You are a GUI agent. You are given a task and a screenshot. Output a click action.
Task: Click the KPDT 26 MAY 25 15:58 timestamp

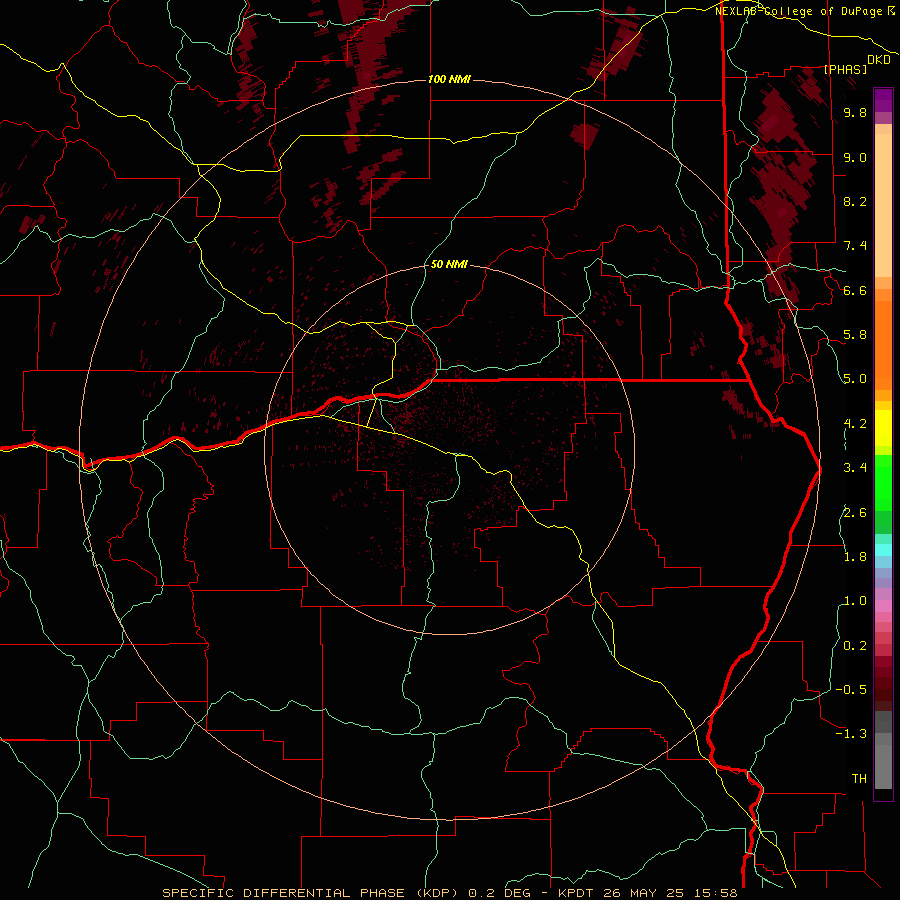(648, 893)
